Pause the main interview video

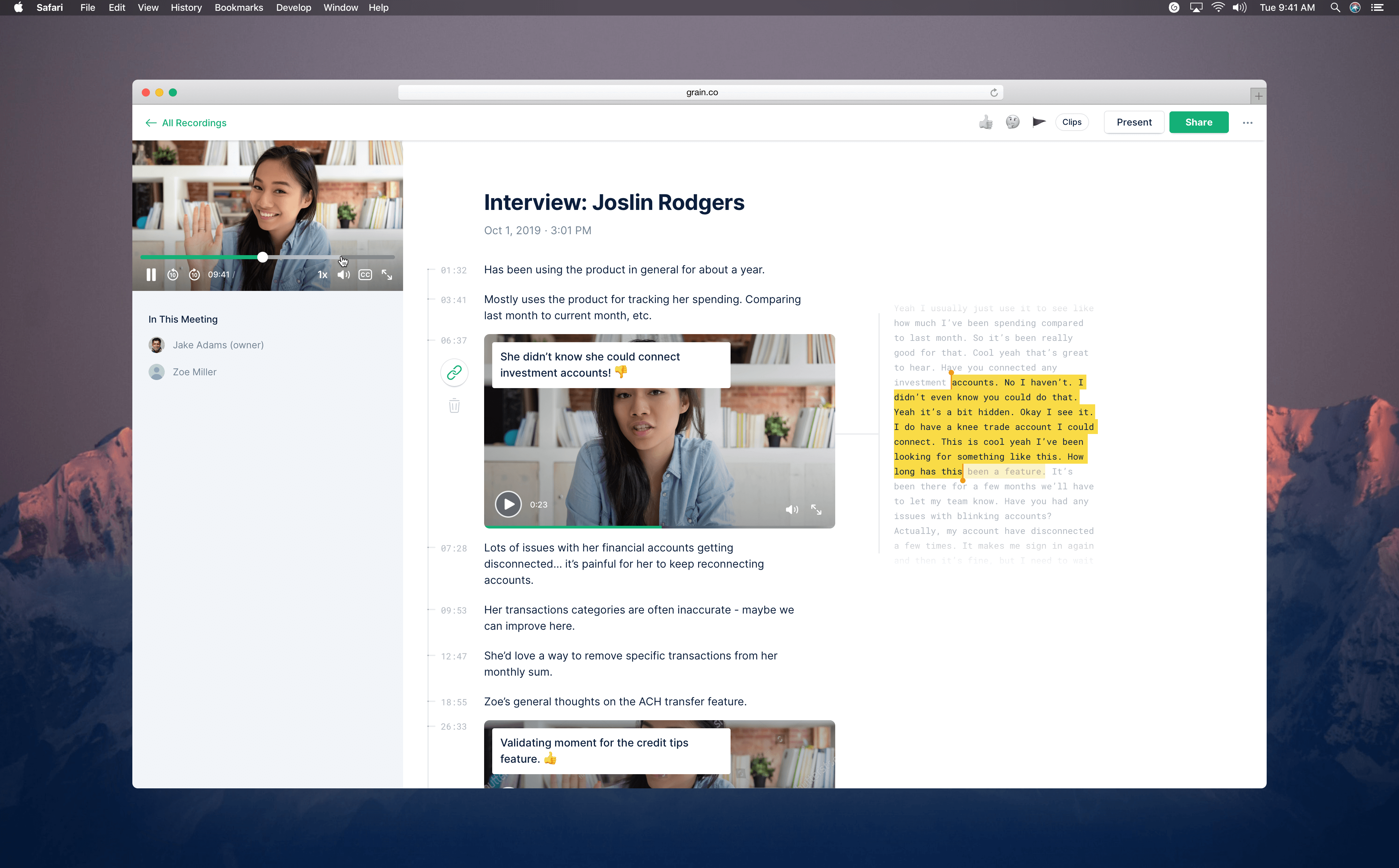coord(151,274)
